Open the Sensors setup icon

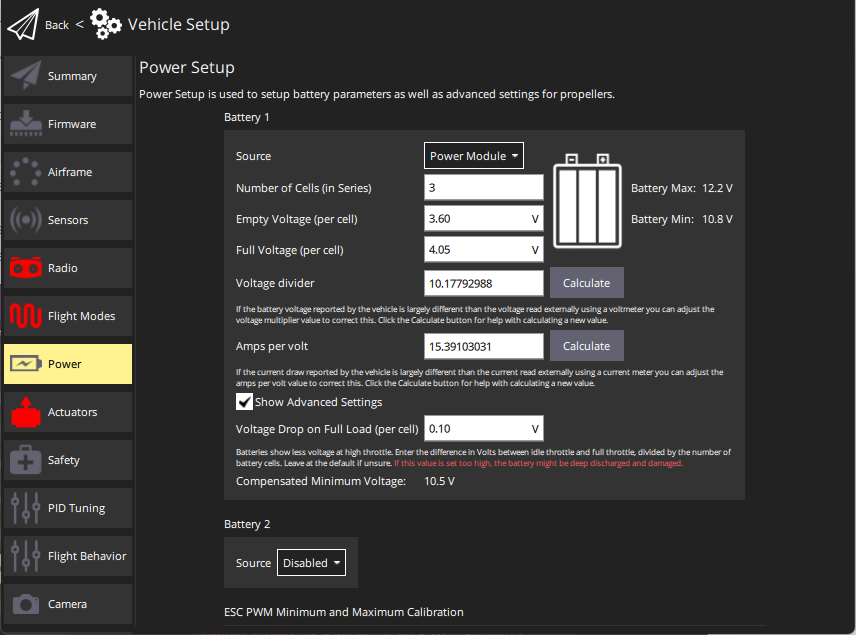[25, 220]
